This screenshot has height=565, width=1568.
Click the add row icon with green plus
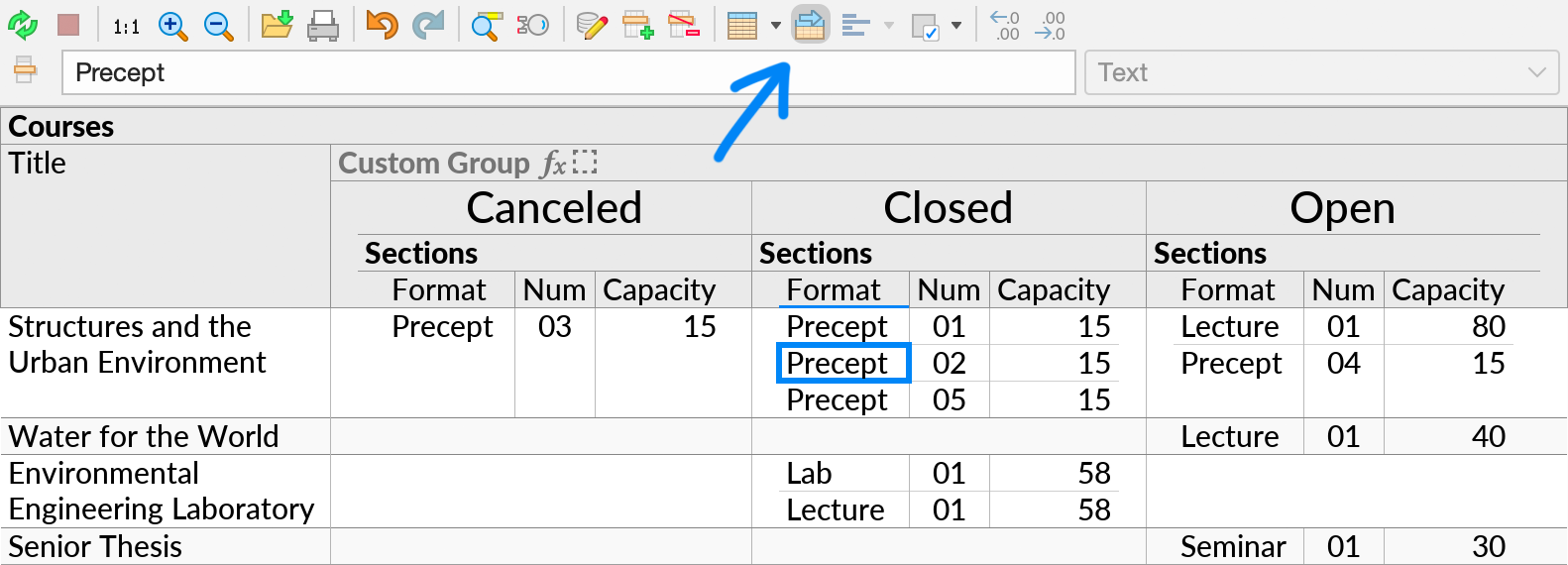[637, 26]
